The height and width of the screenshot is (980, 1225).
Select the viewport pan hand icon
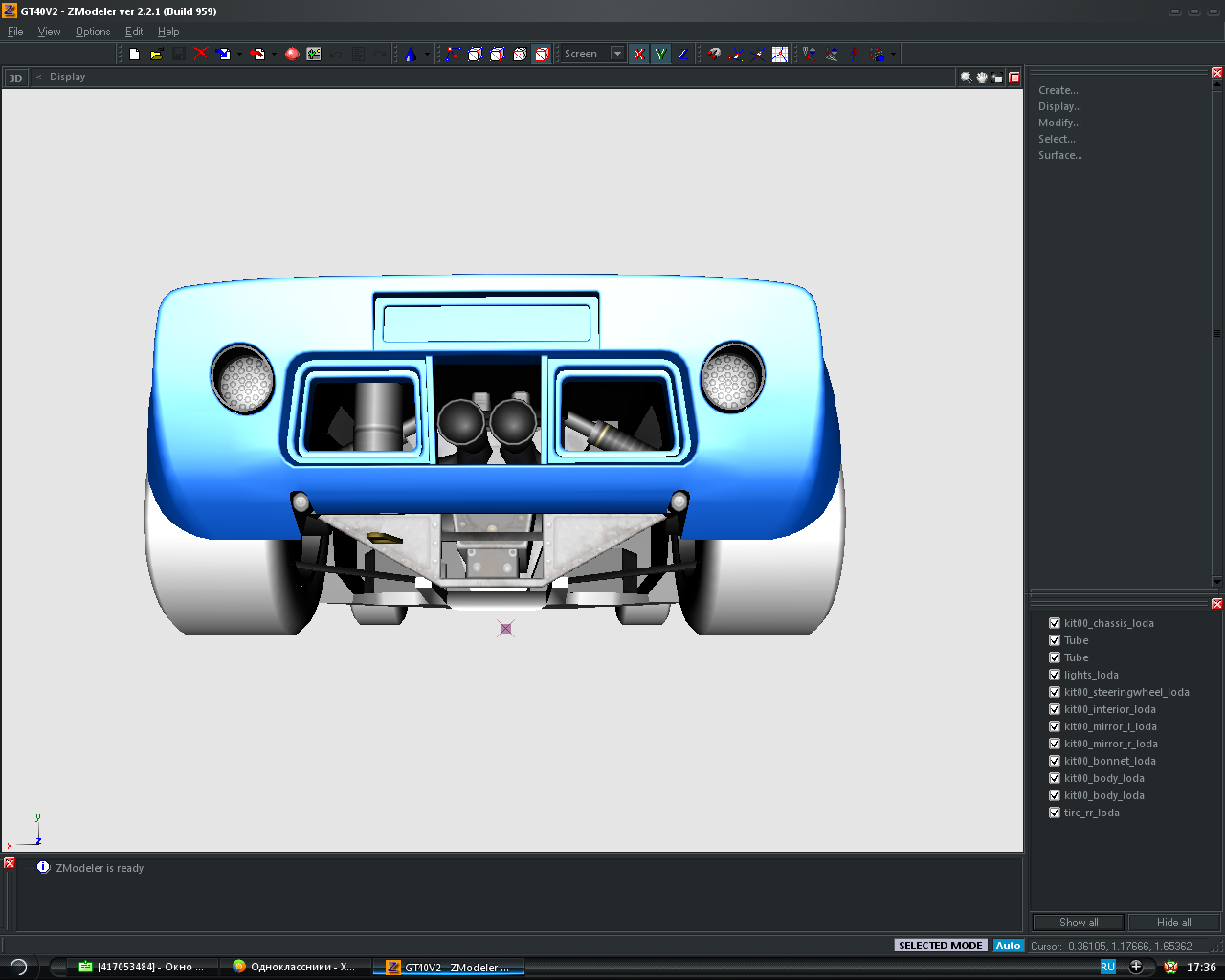click(x=981, y=78)
